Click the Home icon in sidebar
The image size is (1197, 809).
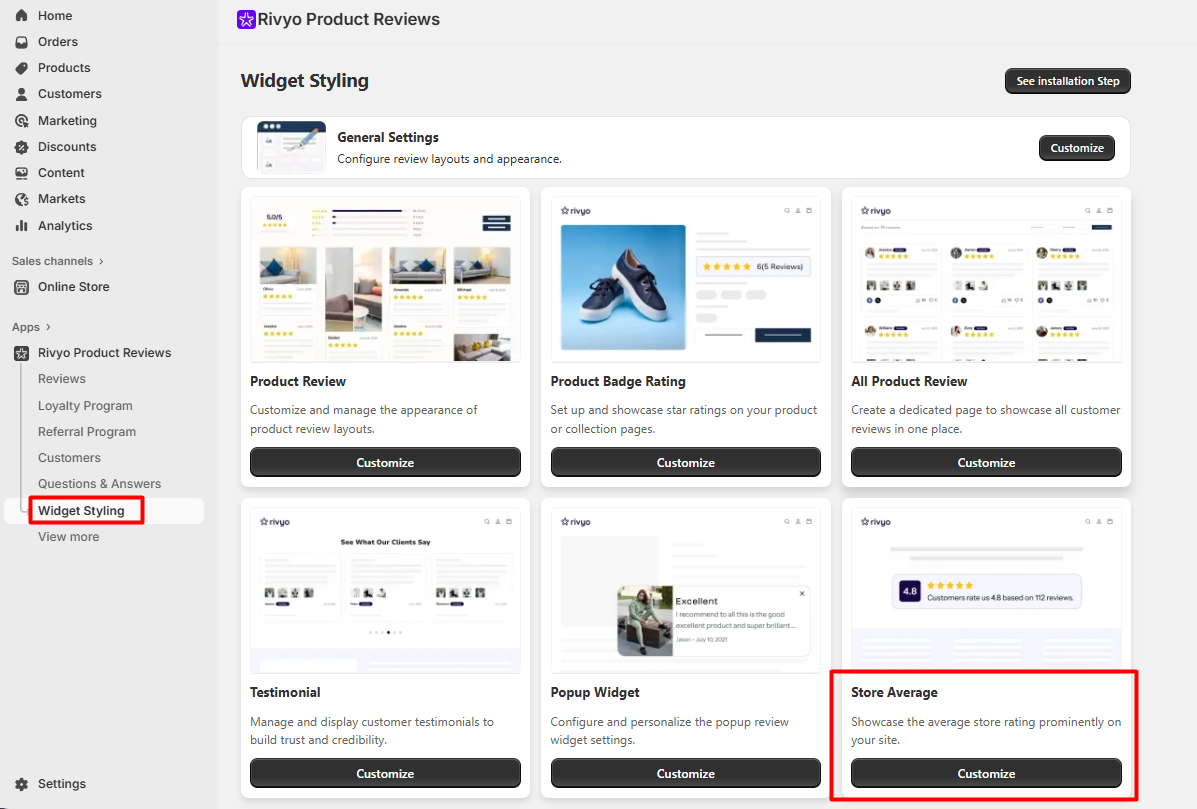[x=21, y=15]
